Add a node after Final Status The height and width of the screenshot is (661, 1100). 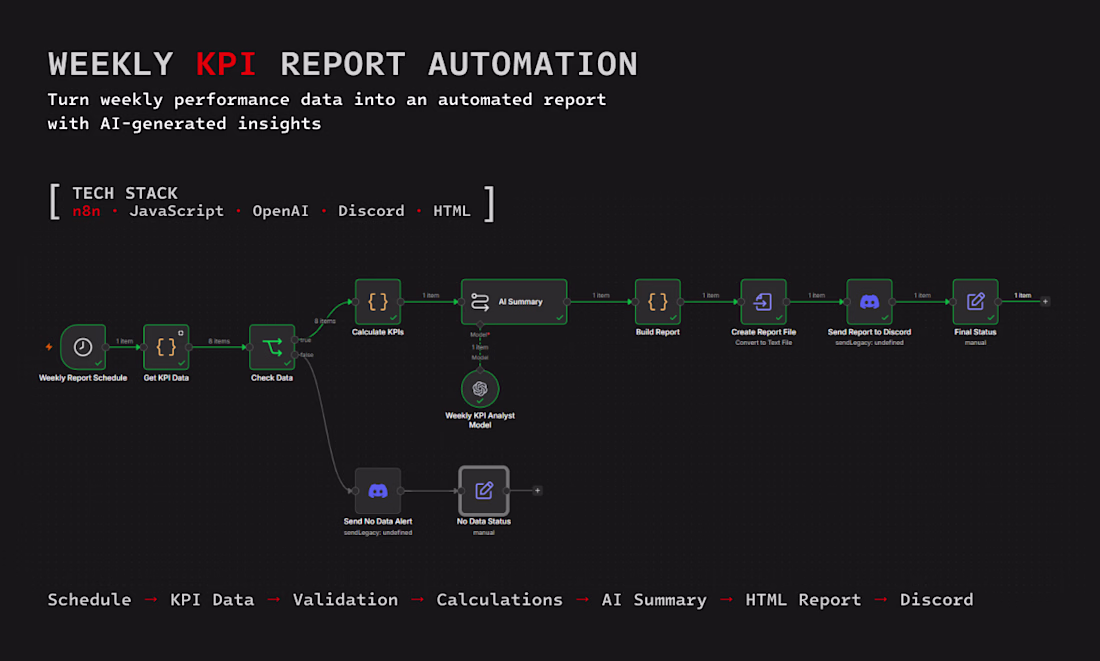pyautogui.click(x=1045, y=302)
